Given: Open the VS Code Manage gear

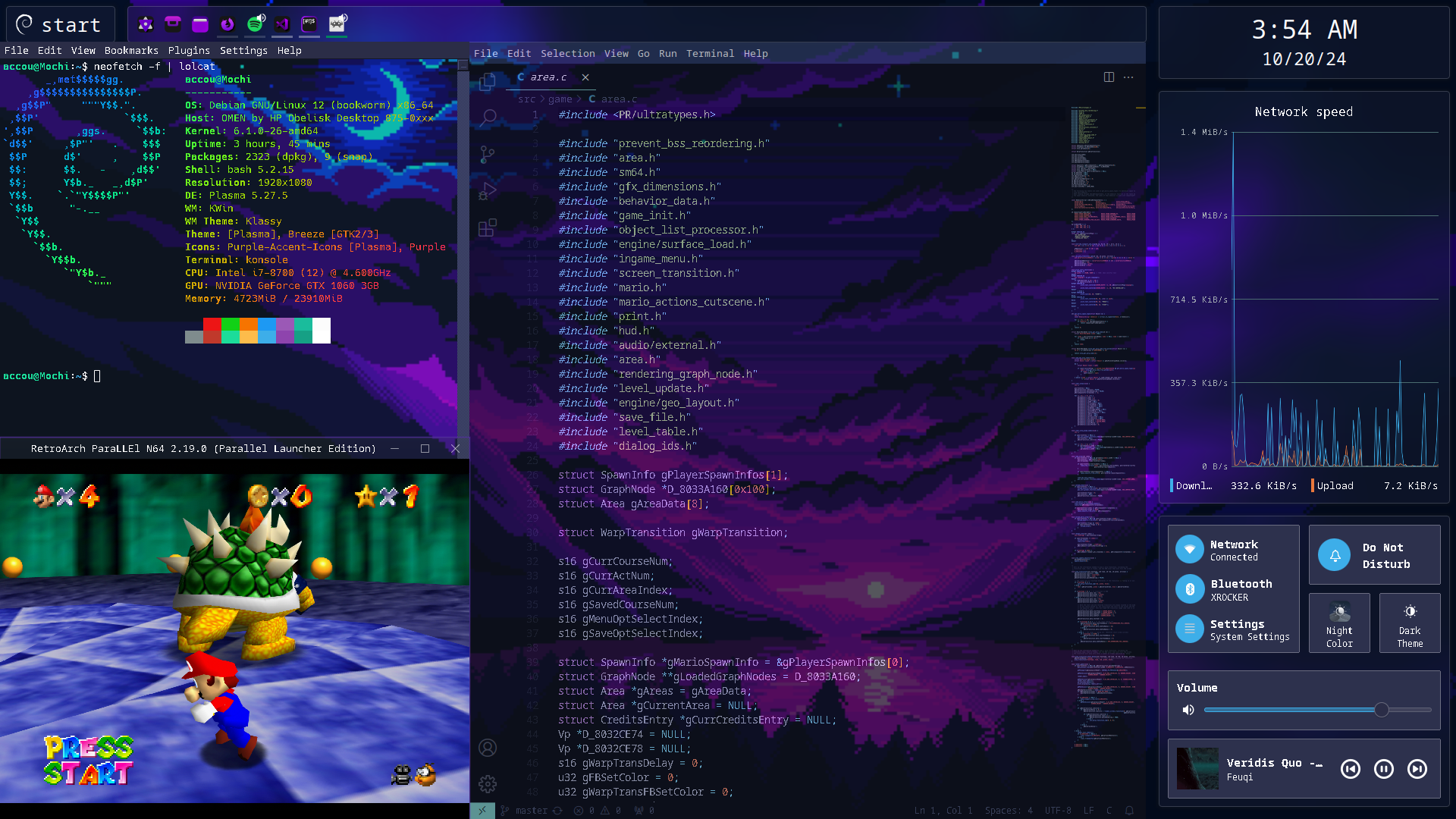Looking at the screenshot, I should (x=488, y=784).
